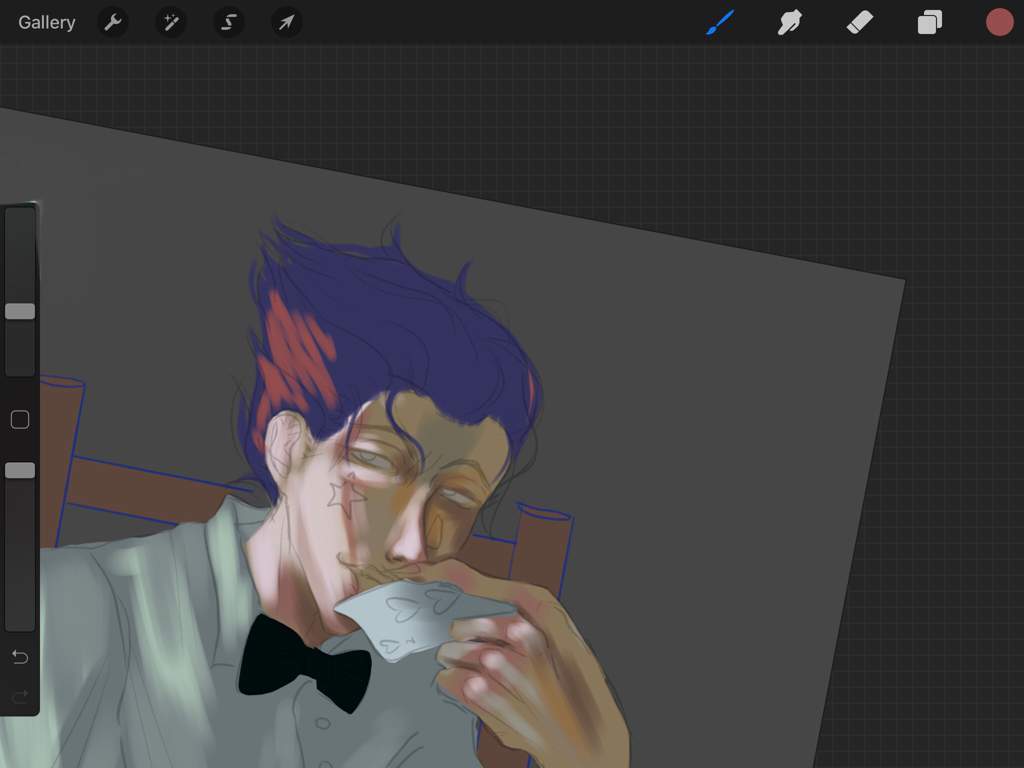Open the Gallery view
1024x768 pixels.
pos(46,22)
